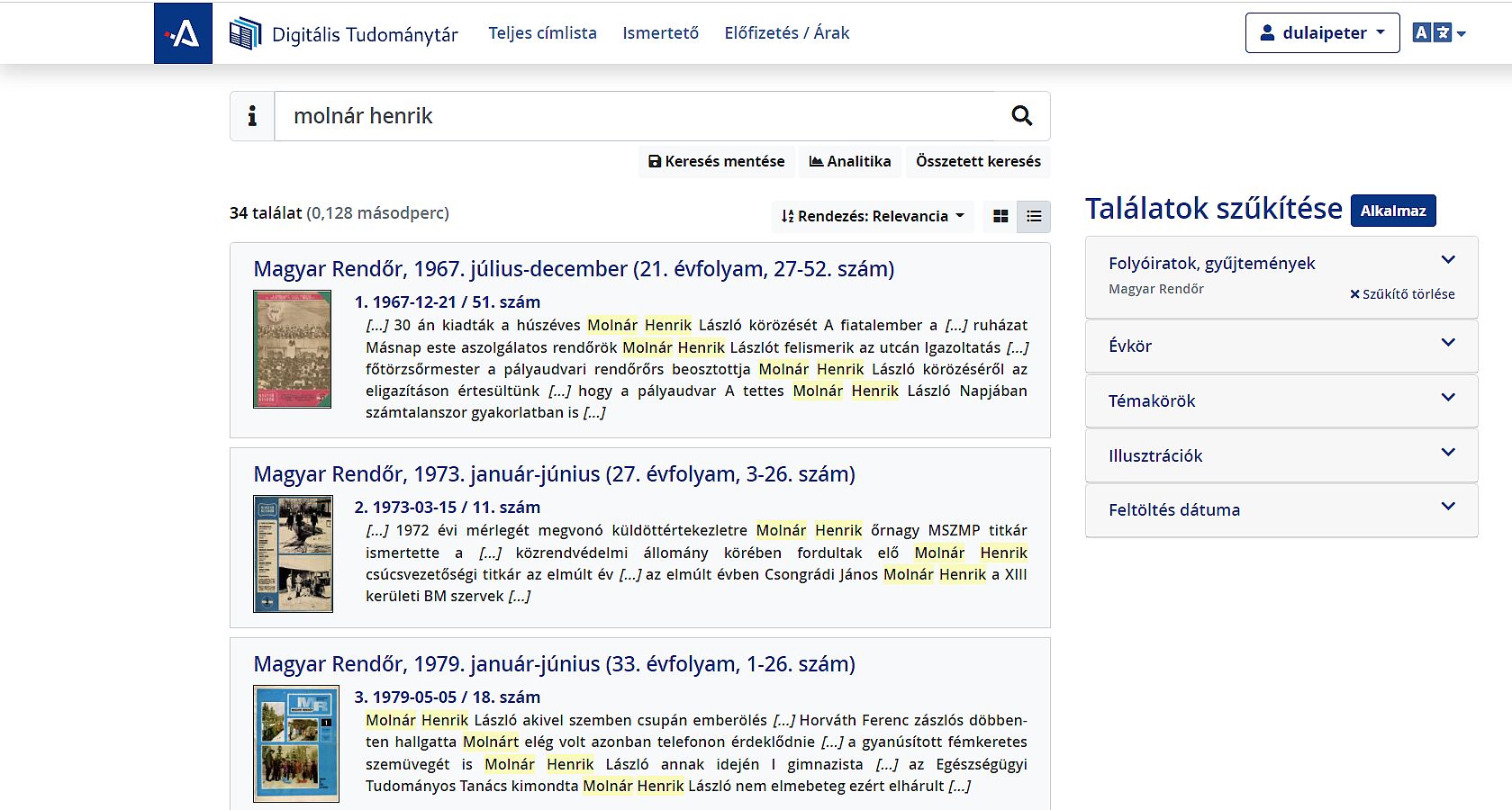Remove filter via Szűkítő törlése
This screenshot has height=810, width=1512.
1402,294
